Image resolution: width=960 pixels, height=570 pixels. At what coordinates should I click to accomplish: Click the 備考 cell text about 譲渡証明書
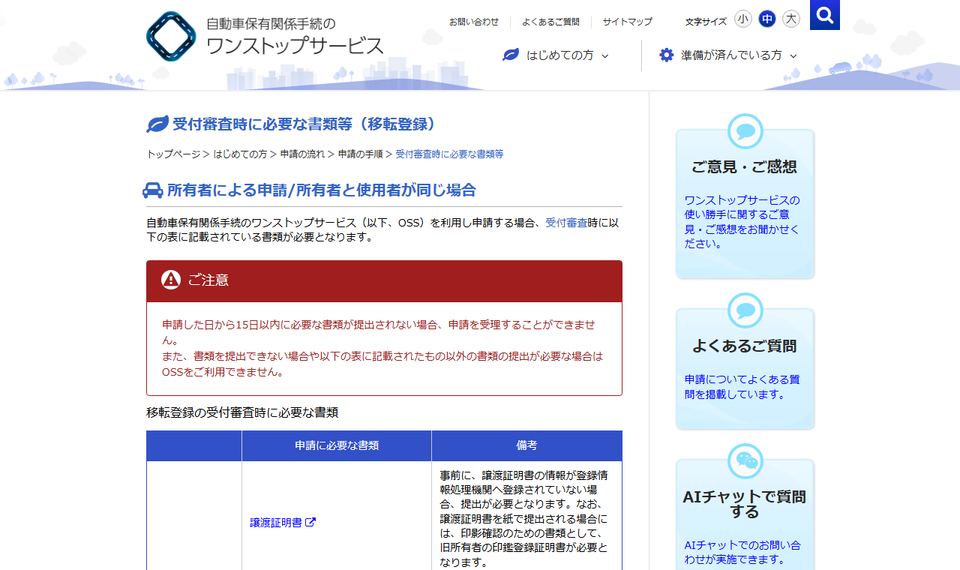[524, 519]
